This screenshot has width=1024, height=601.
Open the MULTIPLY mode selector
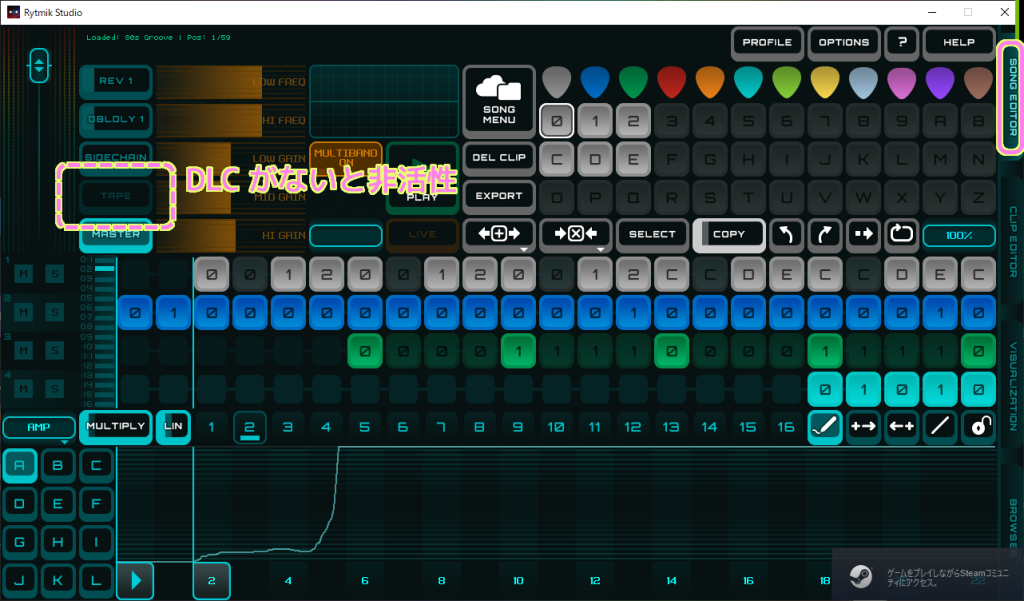pos(116,427)
